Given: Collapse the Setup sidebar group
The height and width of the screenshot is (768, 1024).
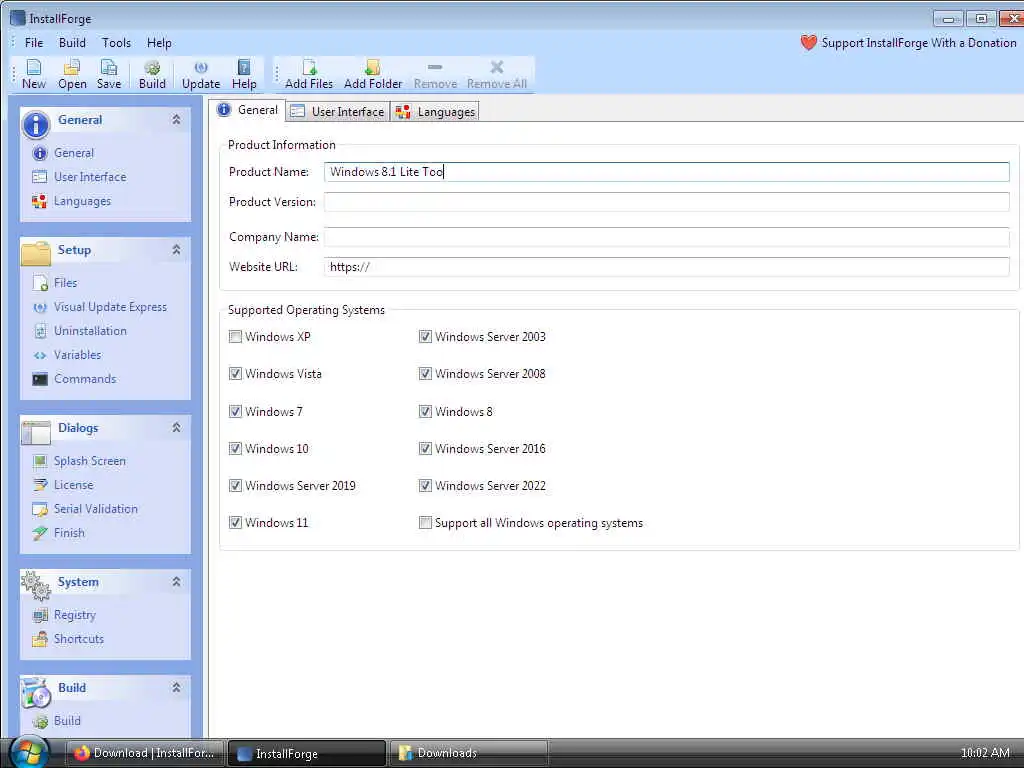Looking at the screenshot, I should (x=176, y=249).
